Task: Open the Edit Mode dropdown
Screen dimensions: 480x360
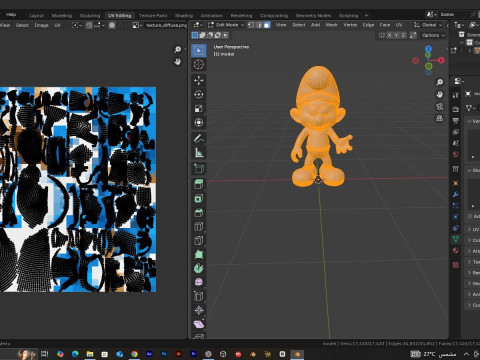Action: (226, 25)
